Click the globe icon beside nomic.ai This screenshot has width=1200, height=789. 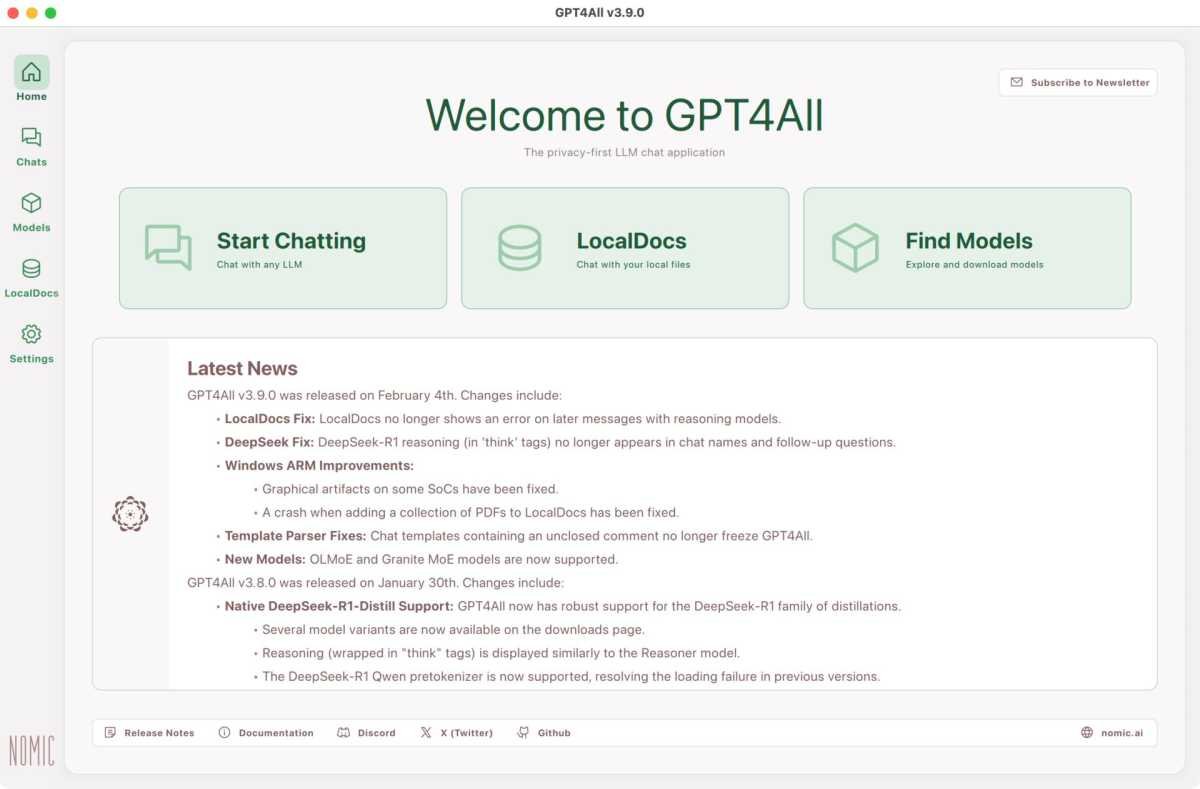1087,733
